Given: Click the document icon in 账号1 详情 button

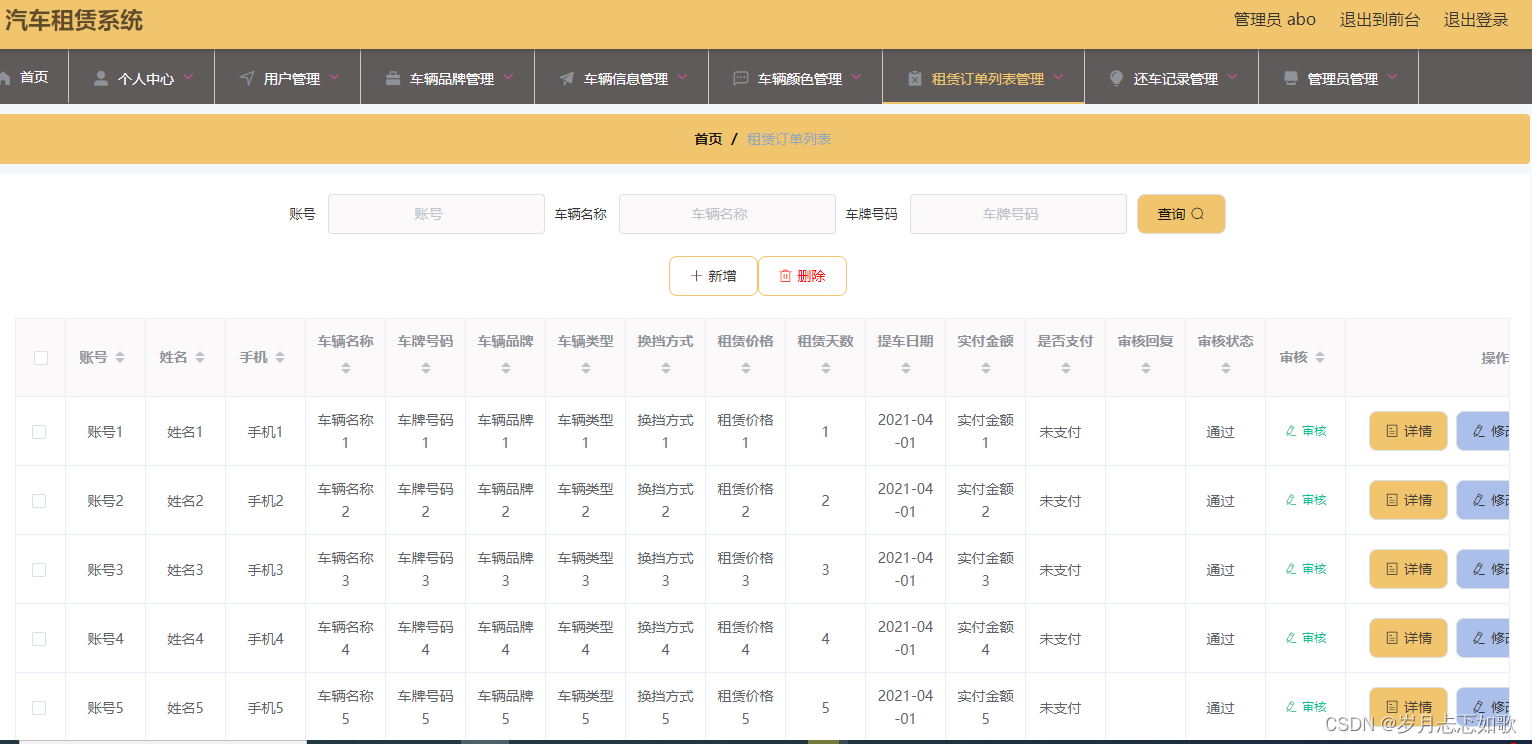Looking at the screenshot, I should coord(1392,431).
